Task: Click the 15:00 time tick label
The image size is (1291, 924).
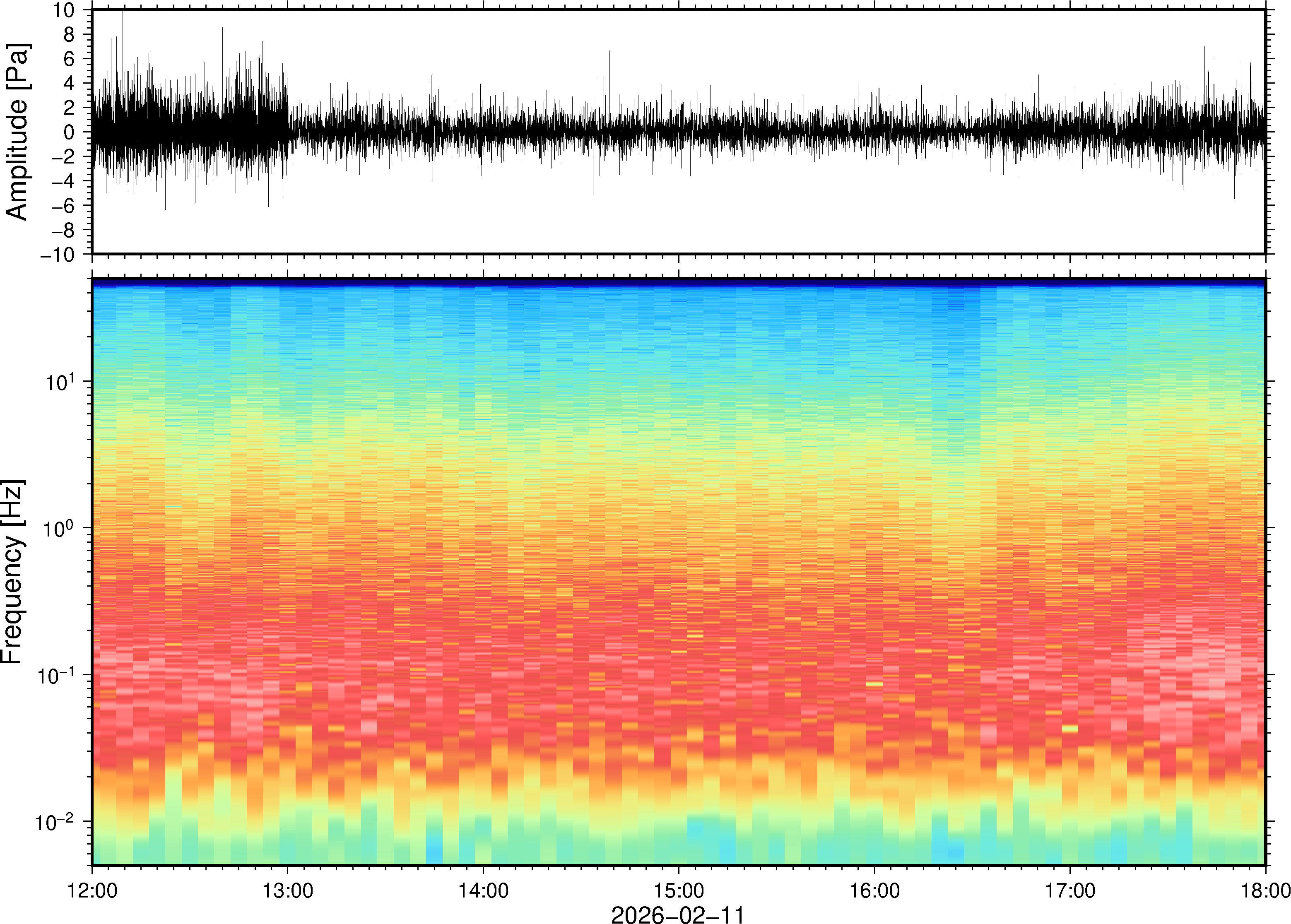Action: (x=678, y=890)
